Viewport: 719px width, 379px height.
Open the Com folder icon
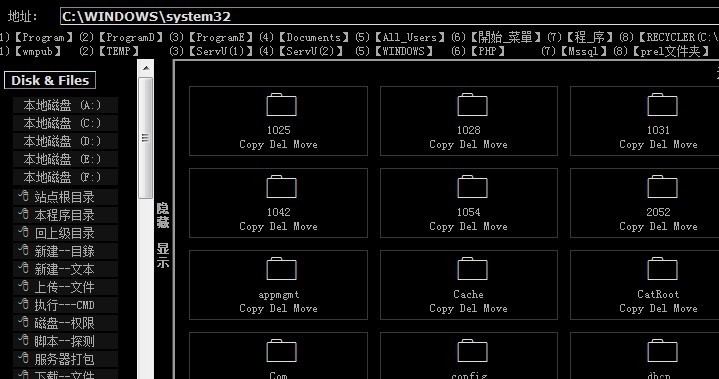click(x=281, y=351)
